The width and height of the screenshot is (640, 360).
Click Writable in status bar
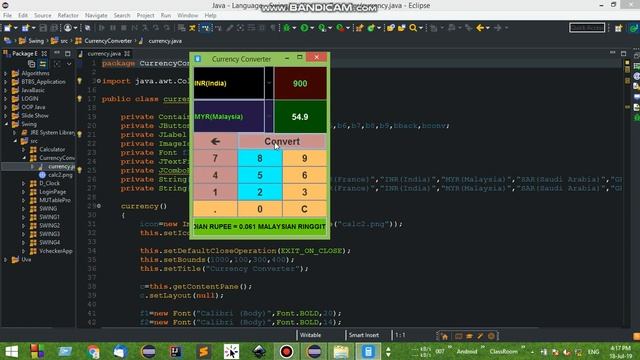pyautogui.click(x=310, y=335)
